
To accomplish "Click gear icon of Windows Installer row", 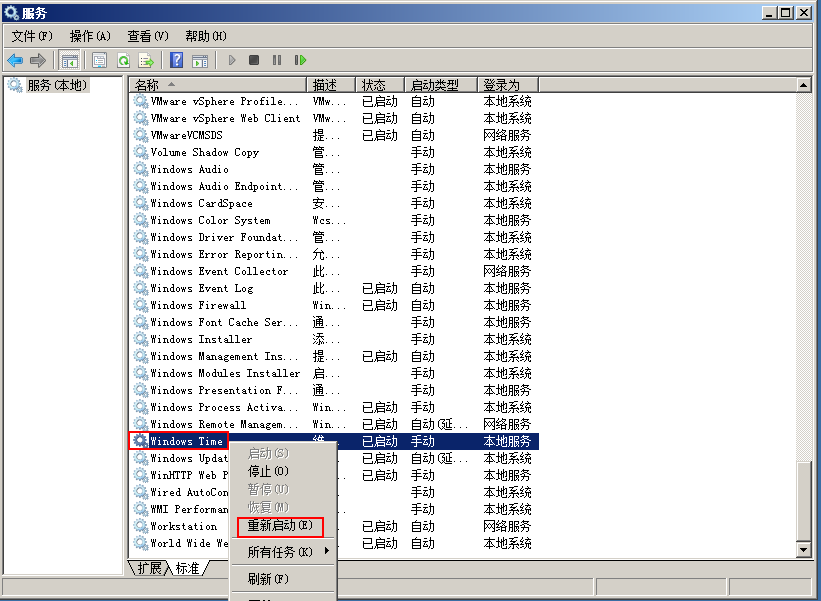I will (x=140, y=339).
